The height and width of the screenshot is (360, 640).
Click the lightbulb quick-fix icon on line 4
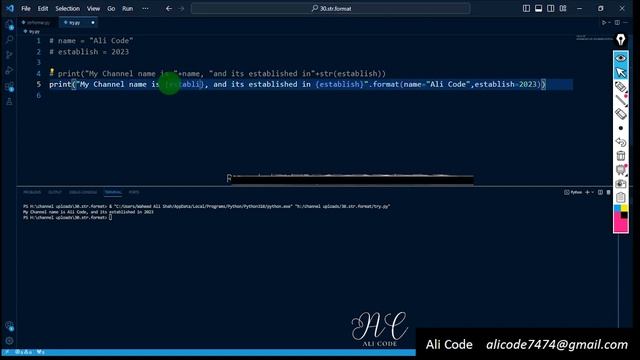pyautogui.click(x=52, y=72)
